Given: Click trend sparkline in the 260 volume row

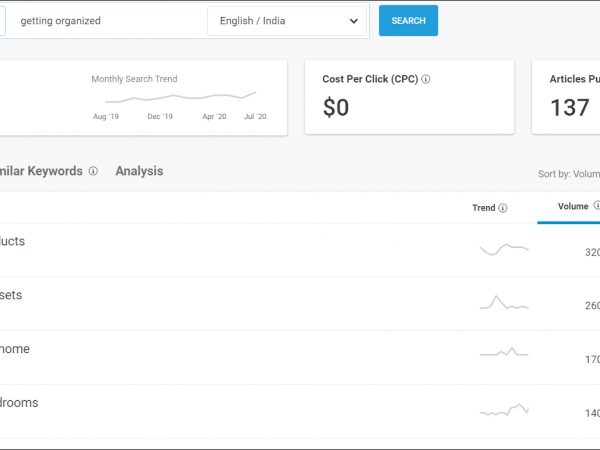Looking at the screenshot, I should (x=503, y=302).
